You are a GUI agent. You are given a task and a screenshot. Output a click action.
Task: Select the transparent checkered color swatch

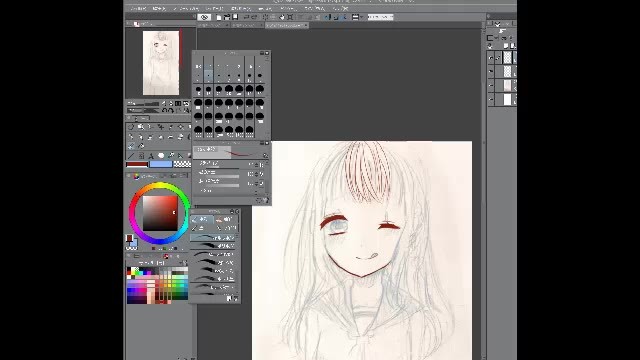(182, 164)
